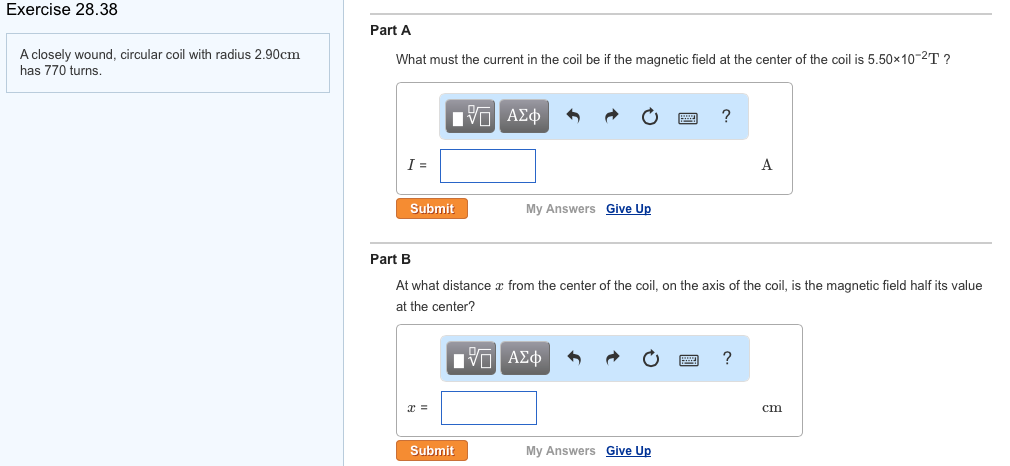The image size is (1010, 466).
Task: Open the help question mark in Part A
Action: [726, 117]
